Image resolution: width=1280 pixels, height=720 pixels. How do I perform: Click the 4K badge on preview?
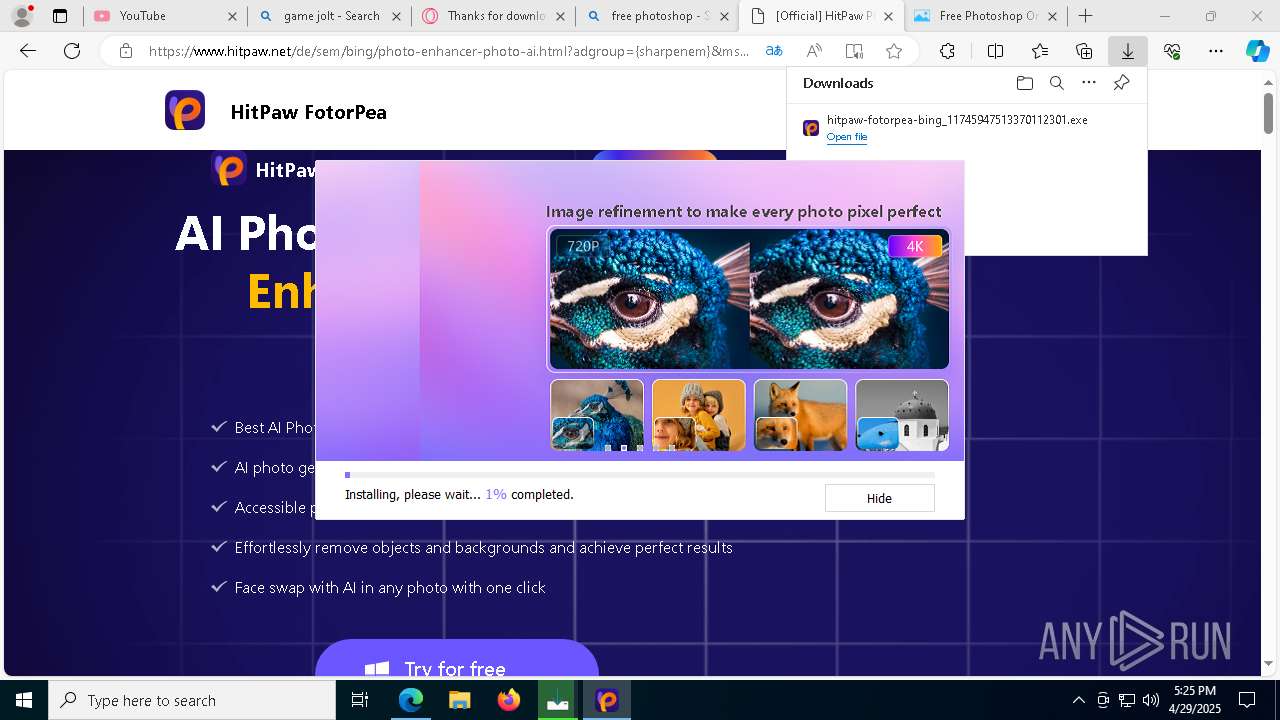915,246
